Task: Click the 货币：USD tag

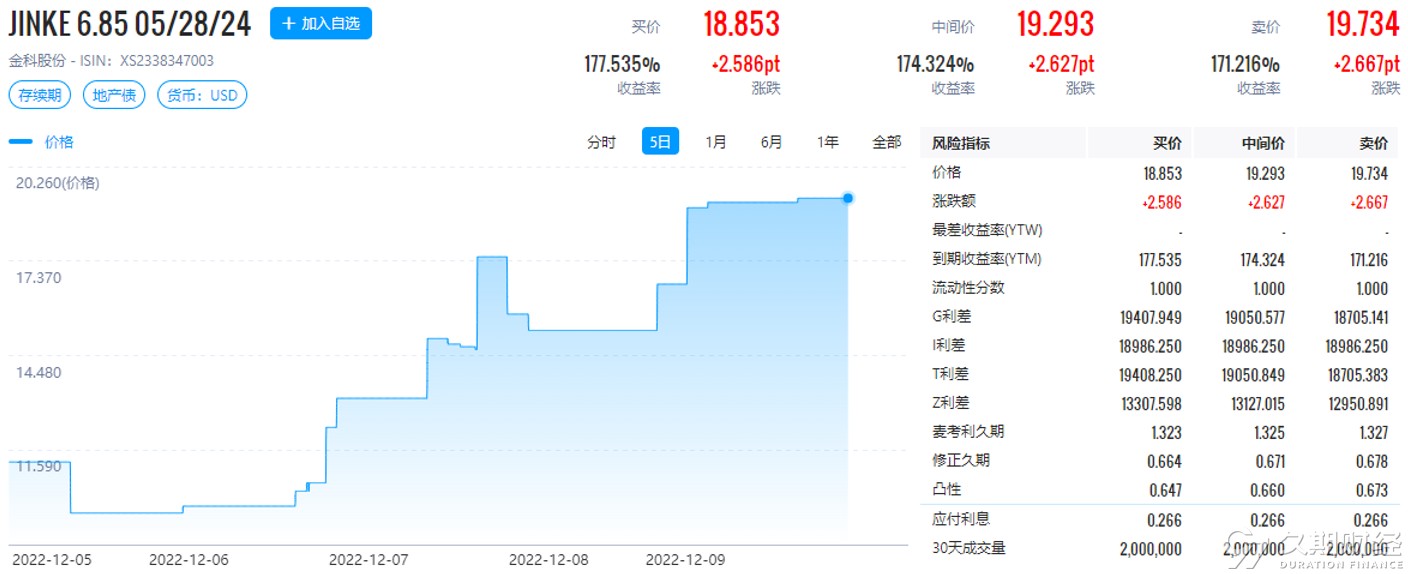Action: (x=202, y=96)
